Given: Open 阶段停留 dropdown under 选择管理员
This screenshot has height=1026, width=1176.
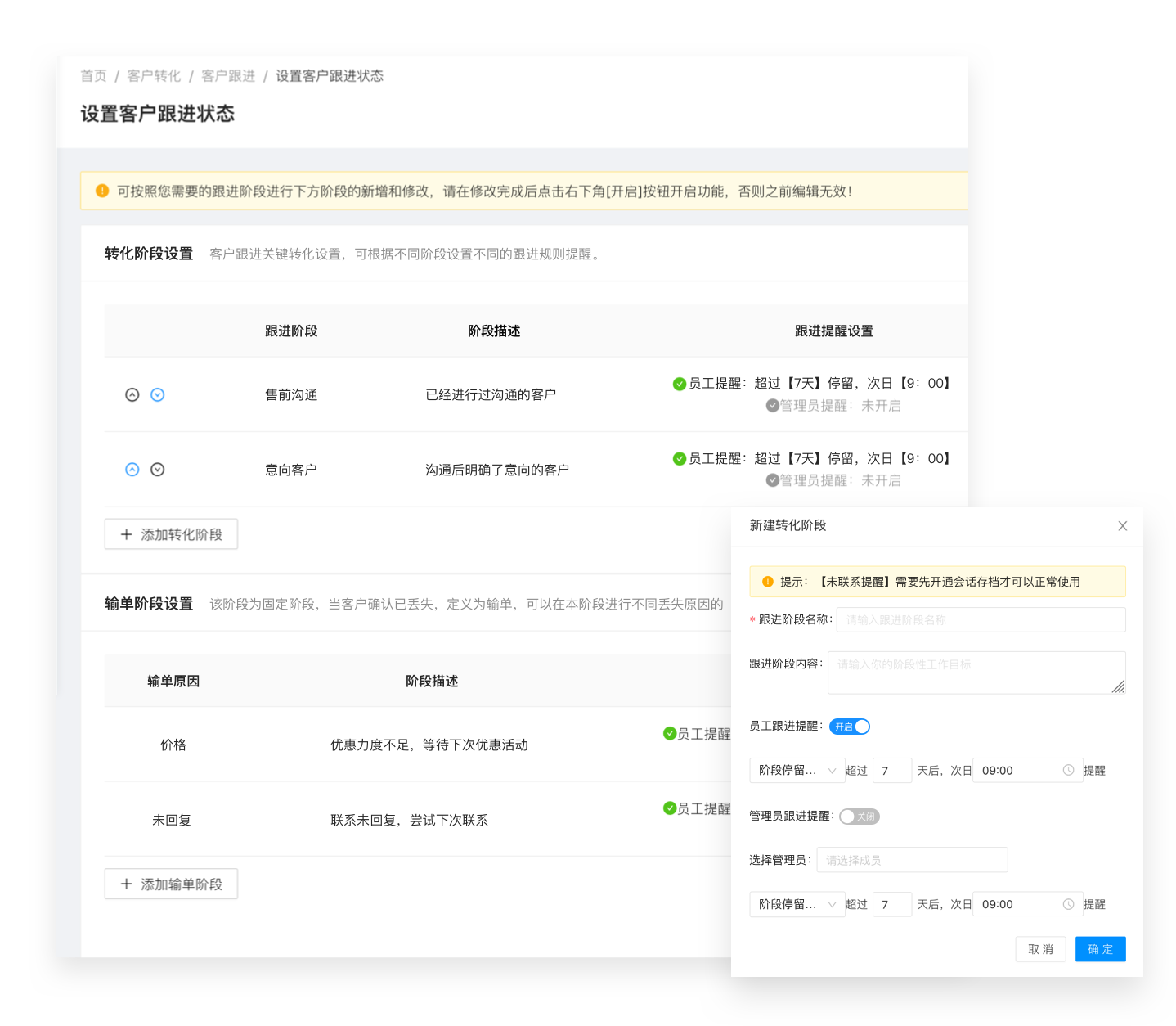Looking at the screenshot, I should tap(797, 904).
